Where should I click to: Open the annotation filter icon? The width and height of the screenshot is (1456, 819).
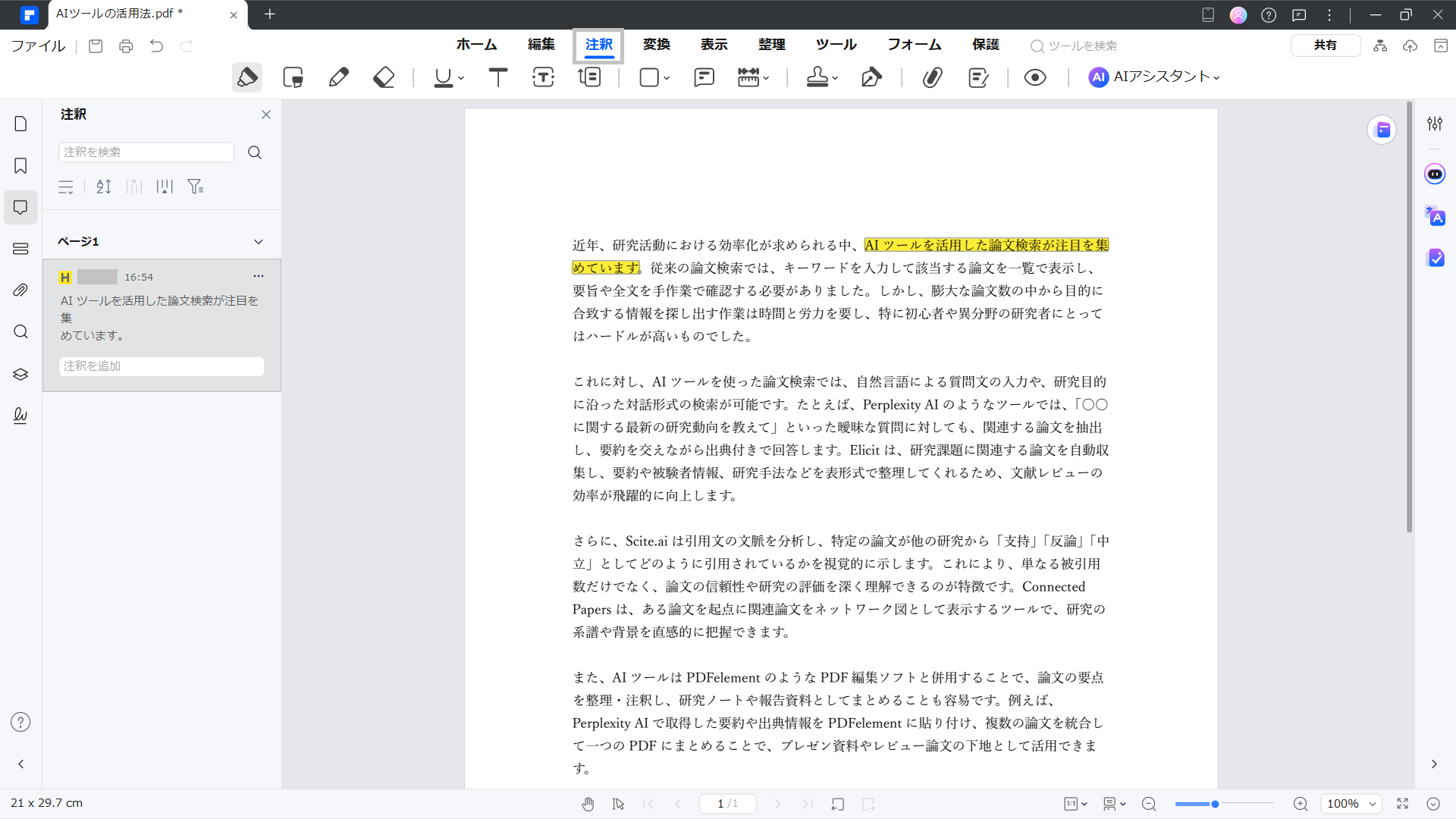point(196,187)
